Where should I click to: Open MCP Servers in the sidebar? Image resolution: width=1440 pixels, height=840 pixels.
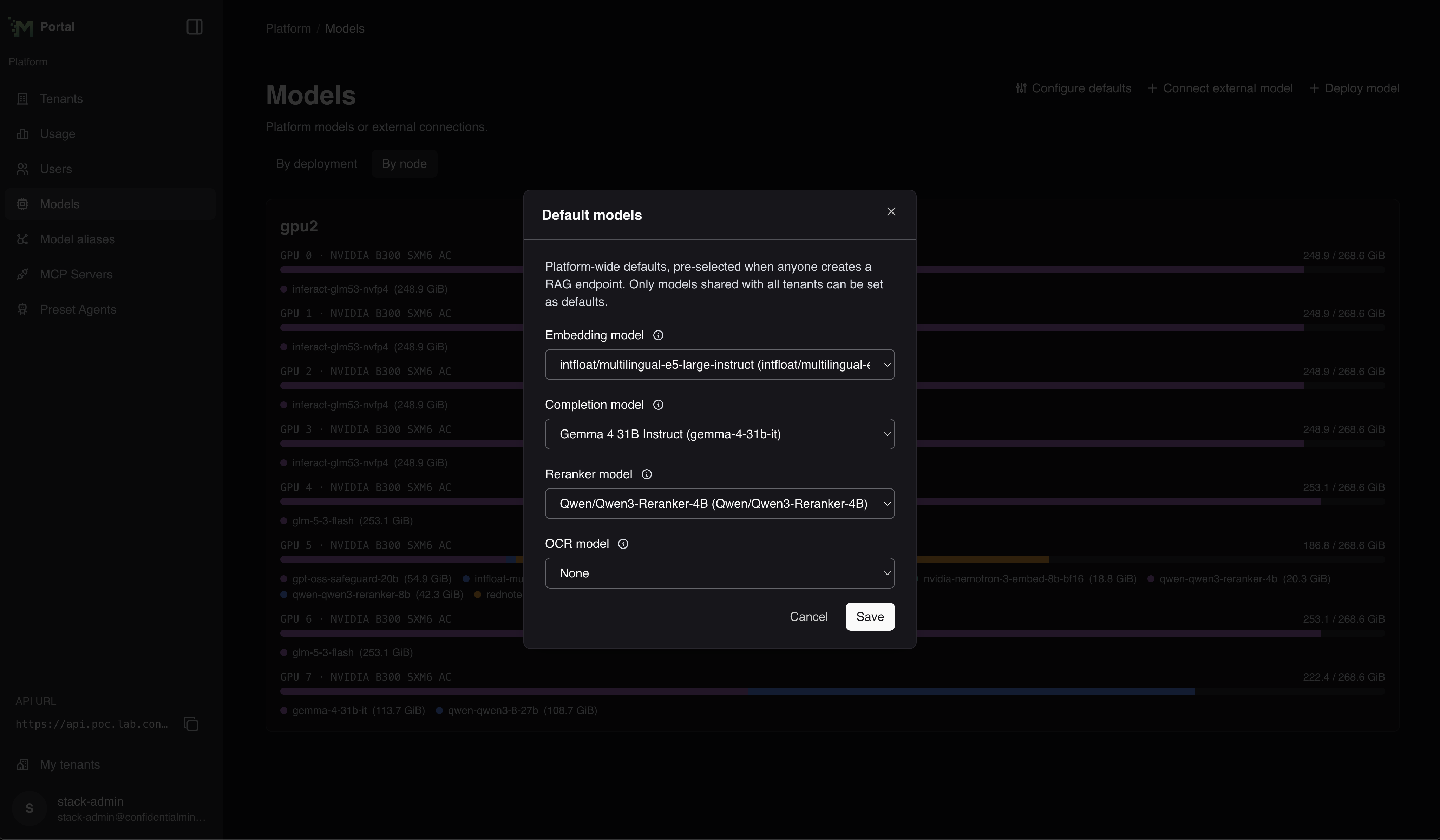coord(110,274)
